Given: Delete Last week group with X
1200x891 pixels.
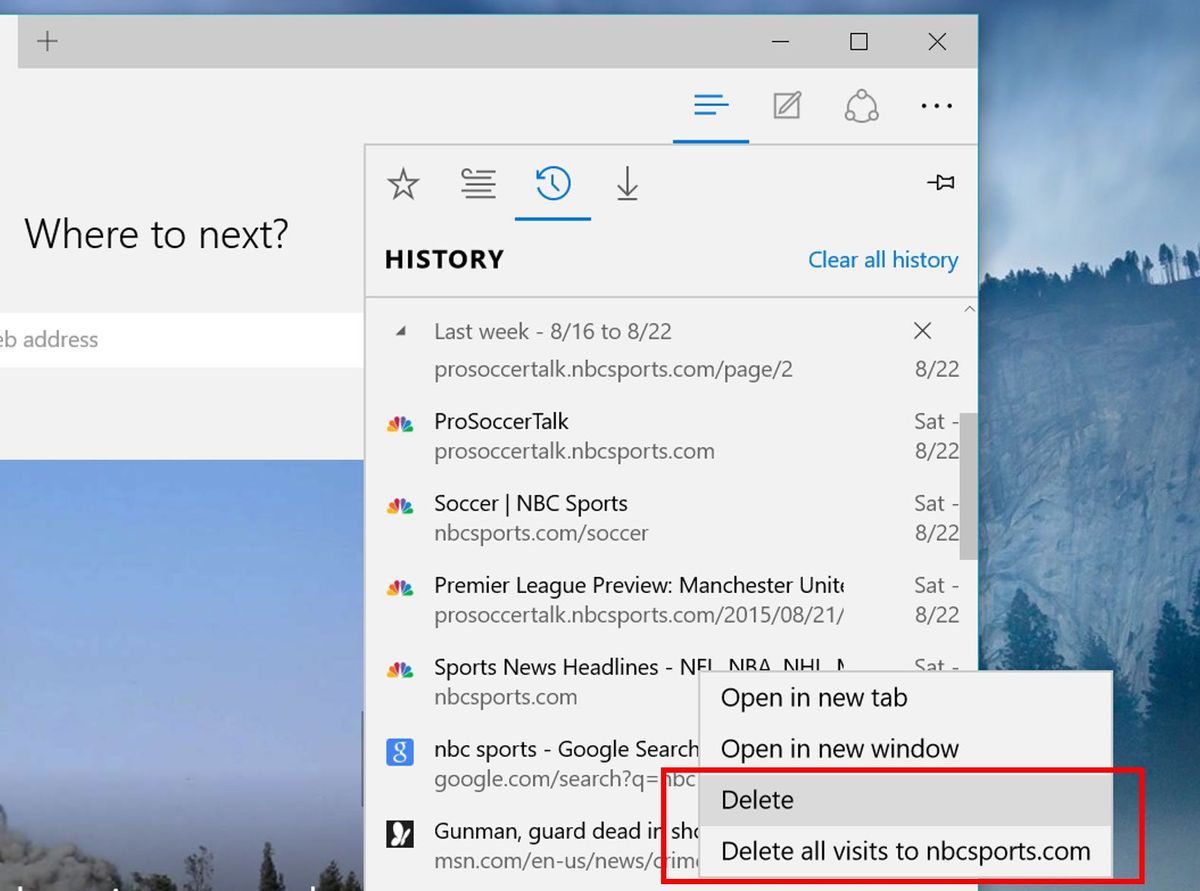Looking at the screenshot, I should pos(923,330).
